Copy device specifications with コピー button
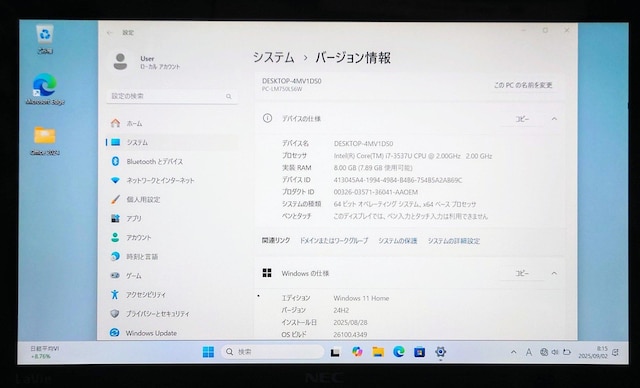The height and width of the screenshot is (388, 640). point(522,119)
